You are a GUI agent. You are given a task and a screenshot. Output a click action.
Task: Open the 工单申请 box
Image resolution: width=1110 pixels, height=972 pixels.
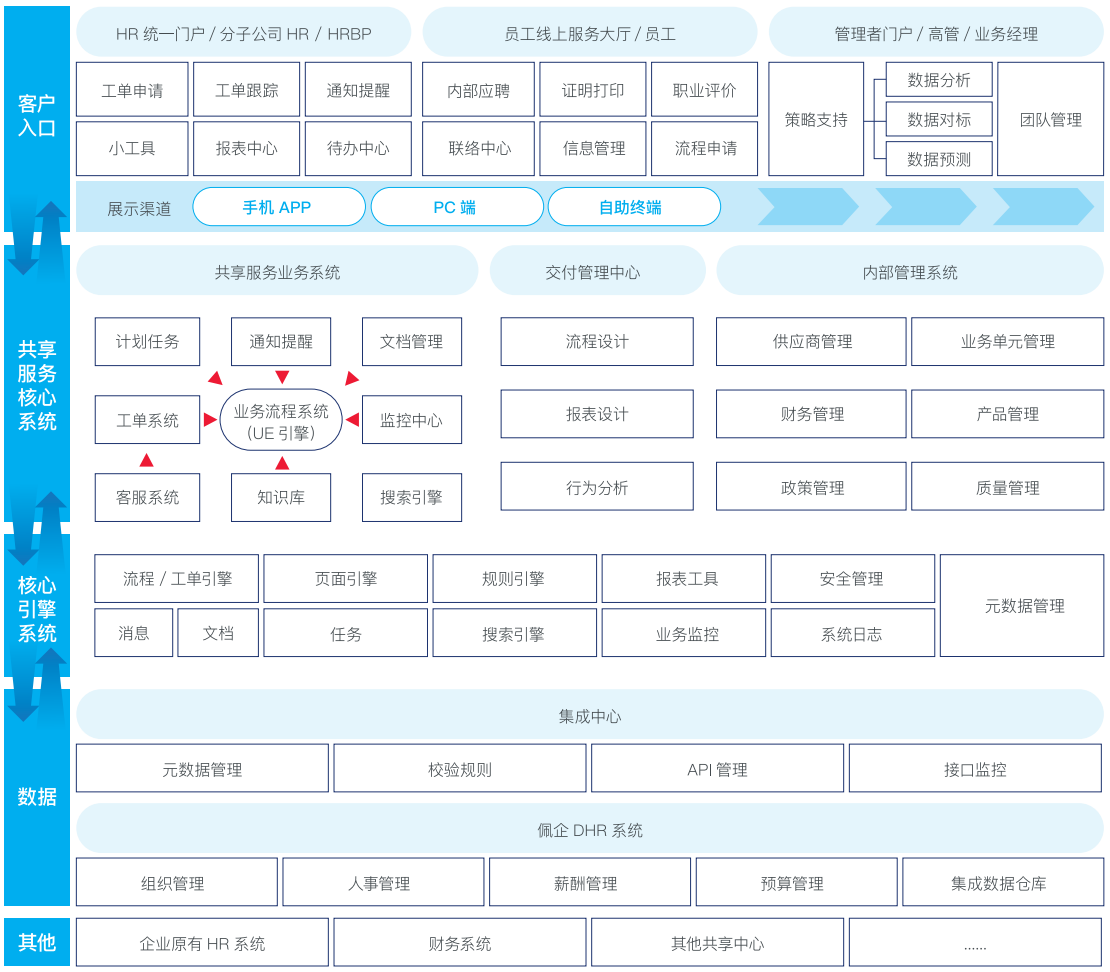tap(132, 90)
